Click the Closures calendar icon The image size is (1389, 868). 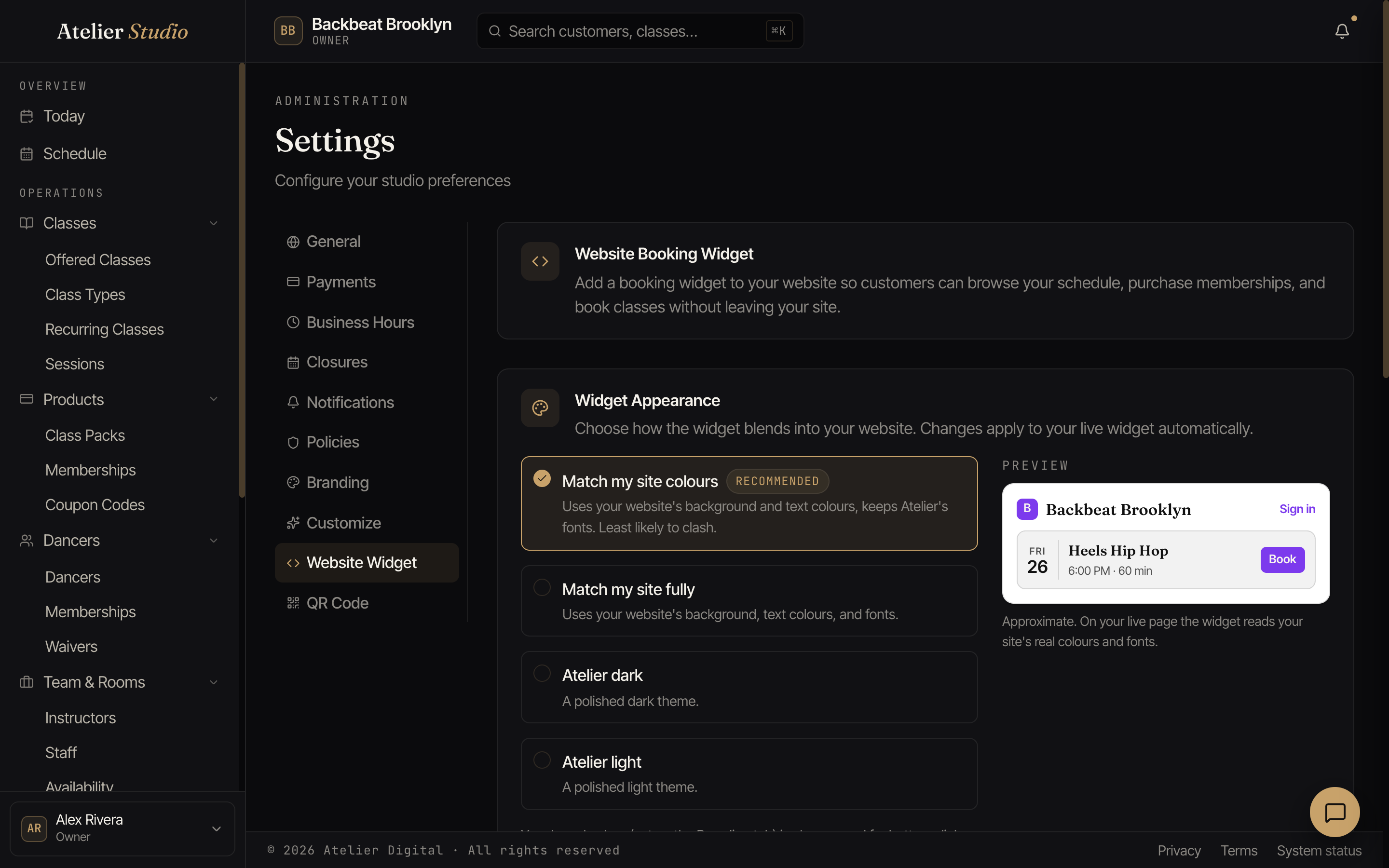pos(293,363)
